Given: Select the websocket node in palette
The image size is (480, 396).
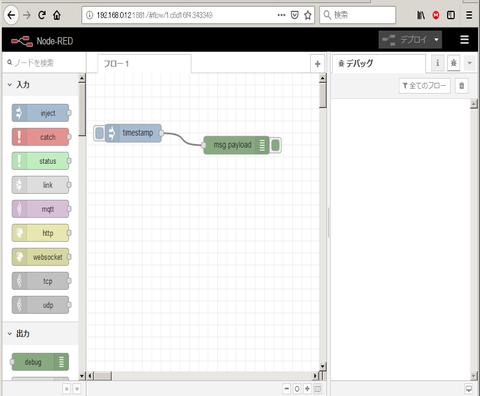Looking at the screenshot, I should pos(40,257).
